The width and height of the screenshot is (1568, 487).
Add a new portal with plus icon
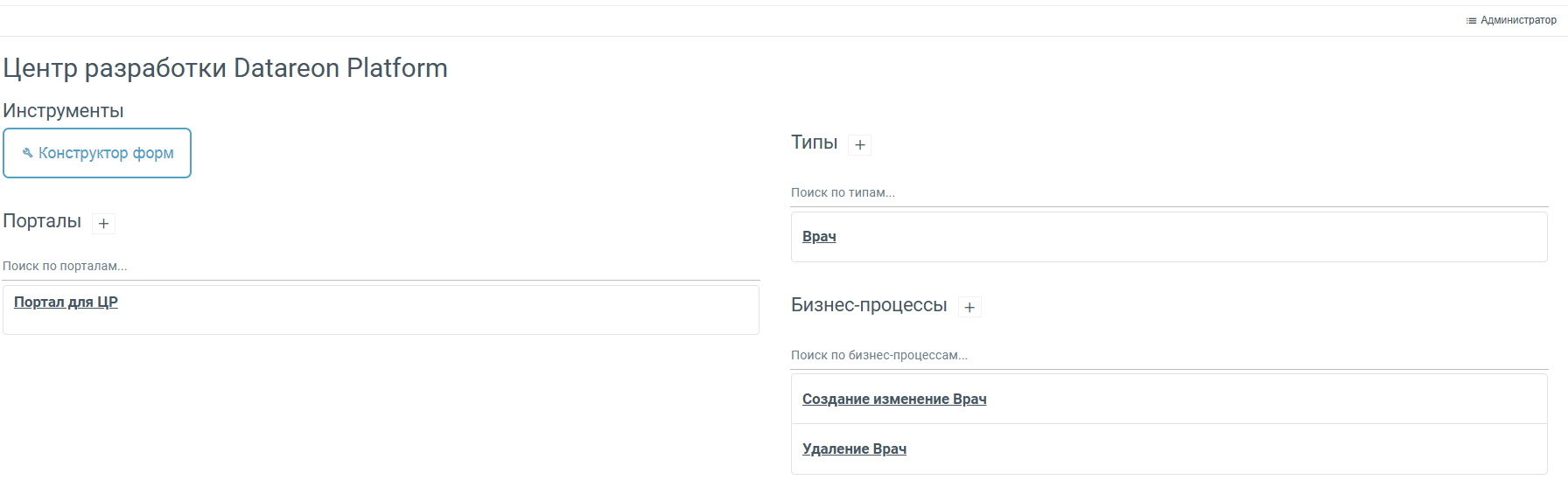[x=104, y=224]
